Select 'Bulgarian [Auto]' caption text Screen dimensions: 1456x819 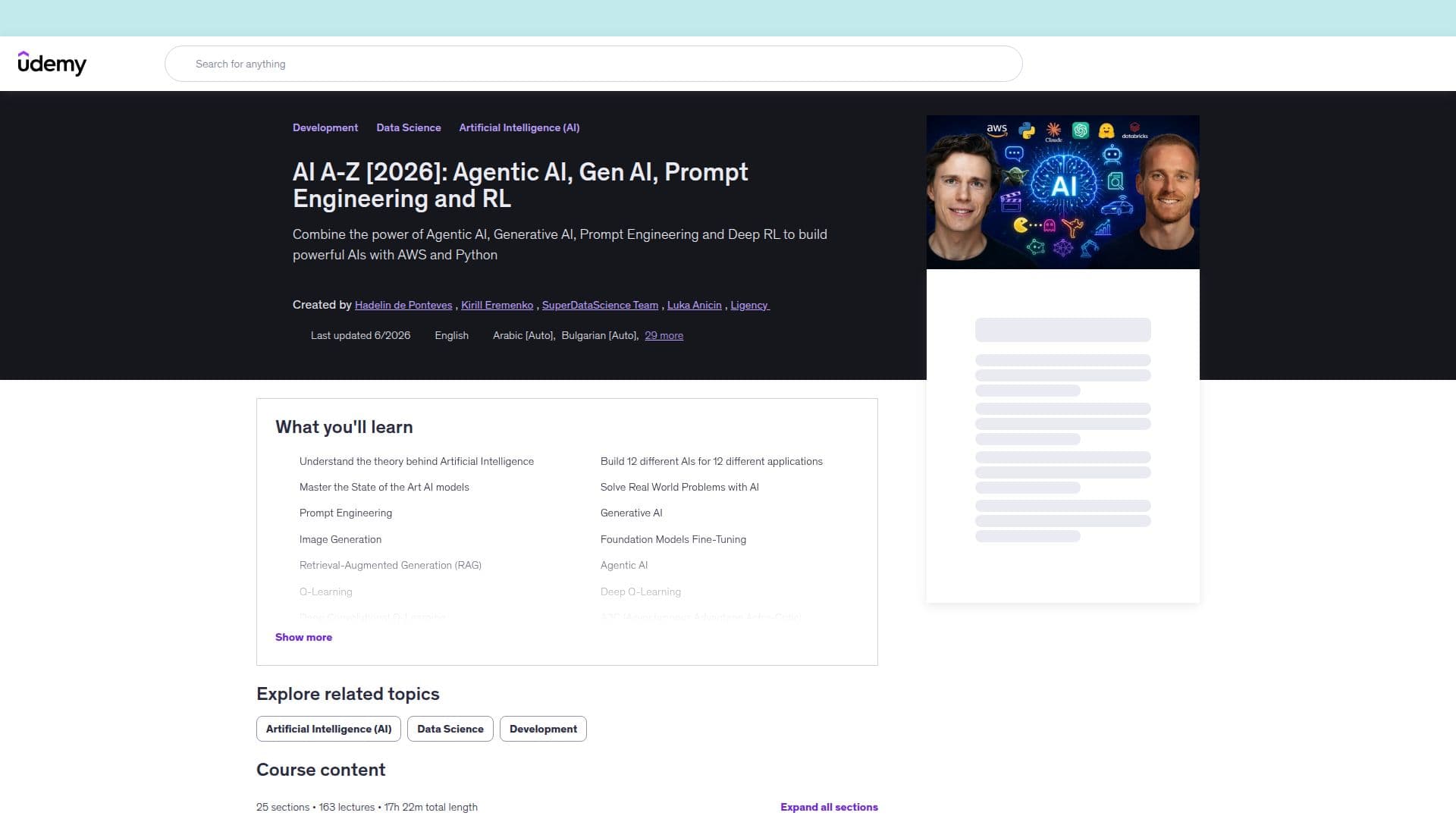600,335
